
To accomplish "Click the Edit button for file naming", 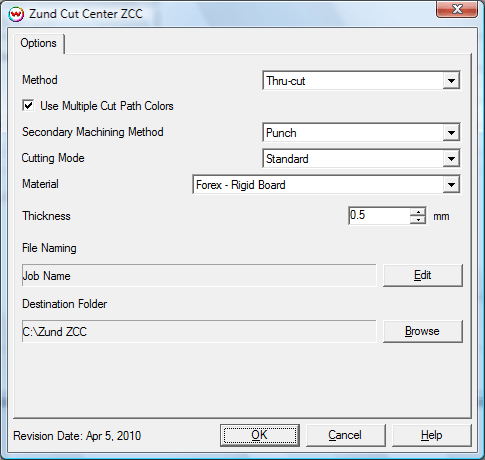I will tap(423, 275).
